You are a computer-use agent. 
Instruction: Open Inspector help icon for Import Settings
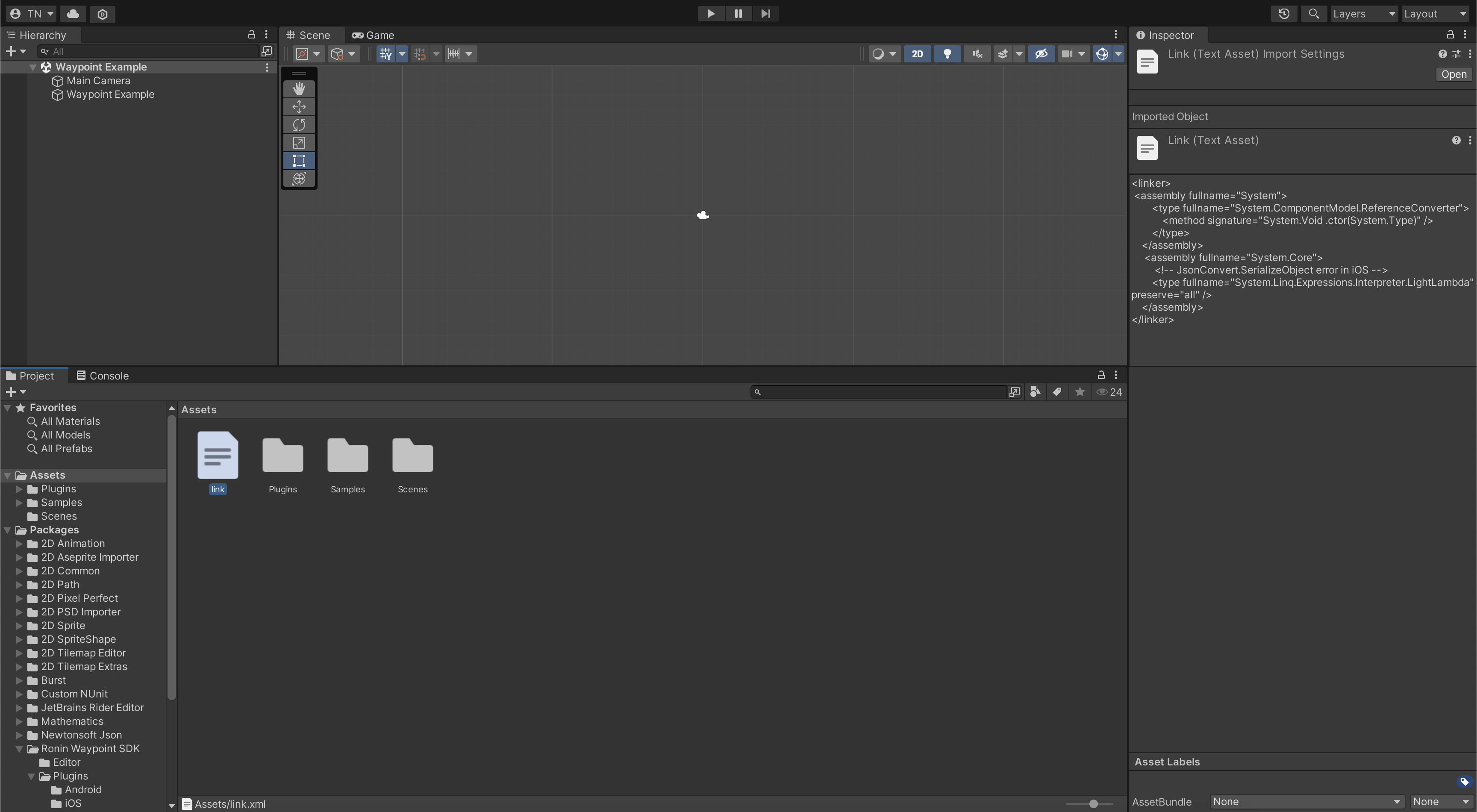1442,54
